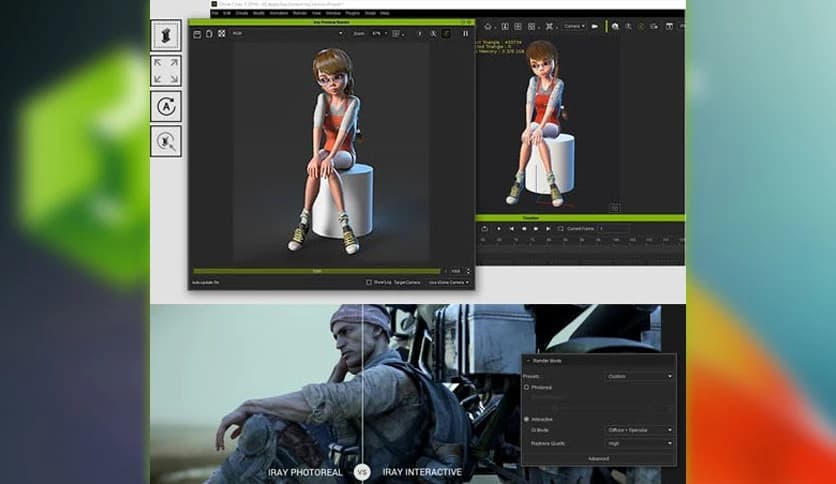Image resolution: width=836 pixels, height=484 pixels.
Task: Pause the Iray preview render
Action: pyautogui.click(x=465, y=34)
